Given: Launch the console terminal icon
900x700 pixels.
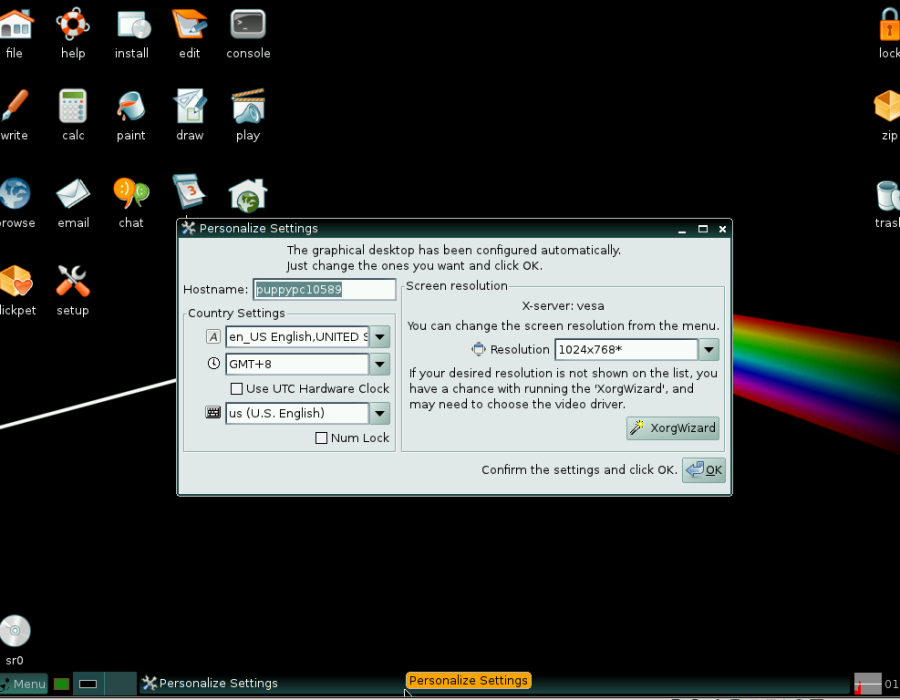Looking at the screenshot, I should pyautogui.click(x=248, y=24).
